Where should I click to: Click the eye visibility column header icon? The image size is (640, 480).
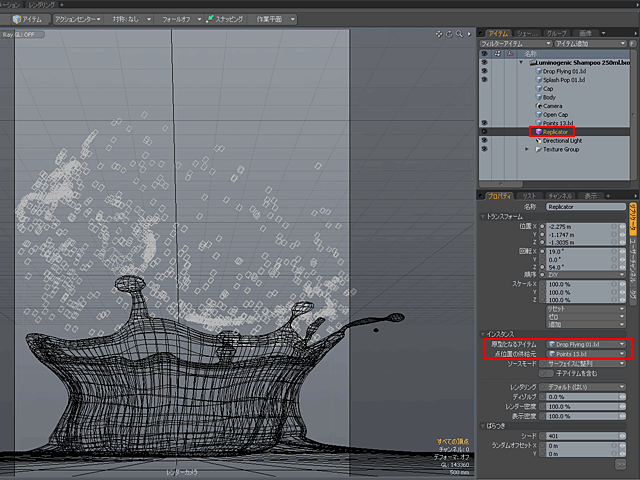point(484,54)
